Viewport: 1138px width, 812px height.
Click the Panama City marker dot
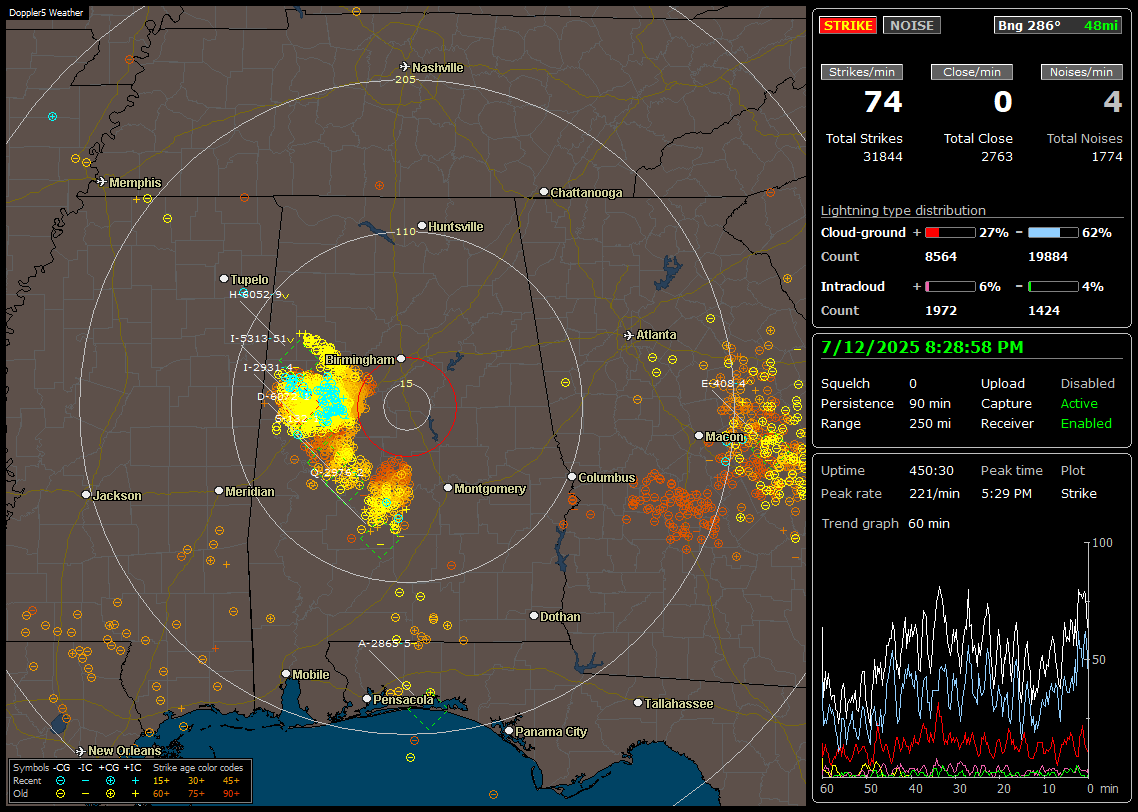(x=509, y=731)
